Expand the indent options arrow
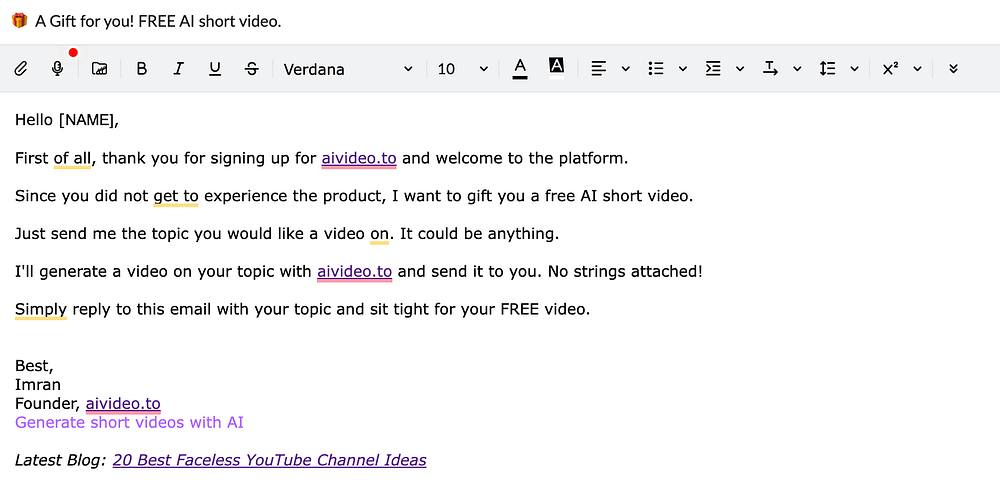1000x486 pixels. pyautogui.click(x=740, y=69)
